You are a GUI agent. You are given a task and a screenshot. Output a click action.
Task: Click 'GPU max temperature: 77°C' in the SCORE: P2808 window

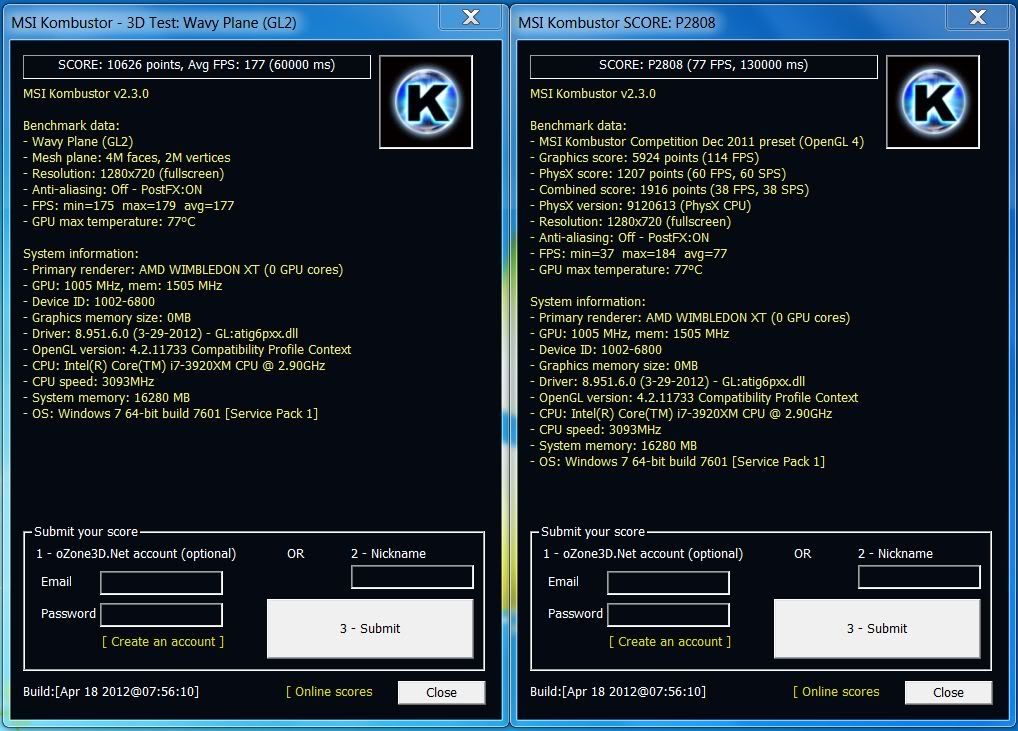pyautogui.click(x=616, y=270)
